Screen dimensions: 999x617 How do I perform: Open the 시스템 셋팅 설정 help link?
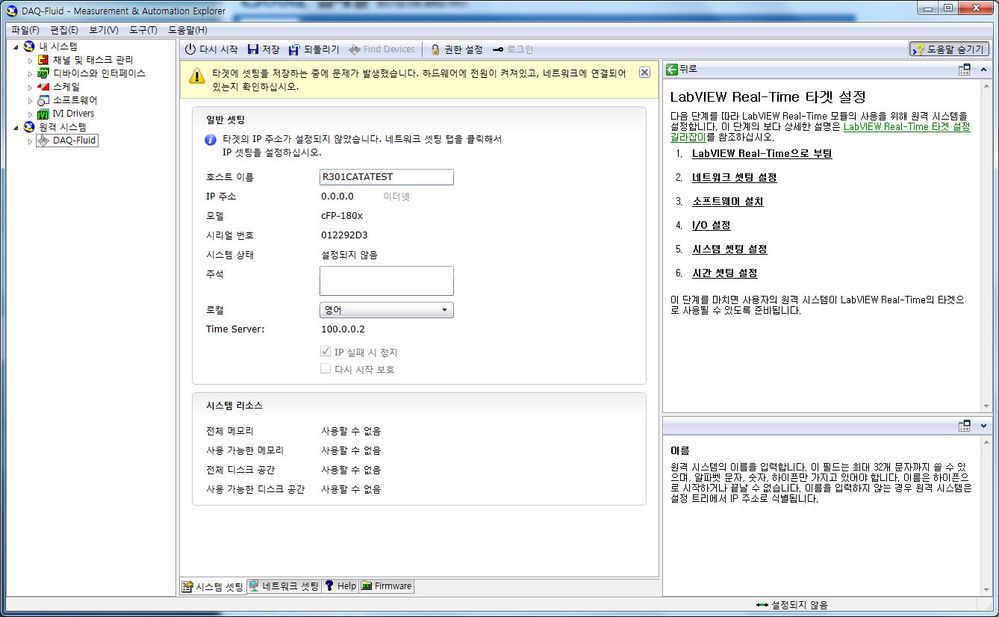pyautogui.click(x=729, y=249)
